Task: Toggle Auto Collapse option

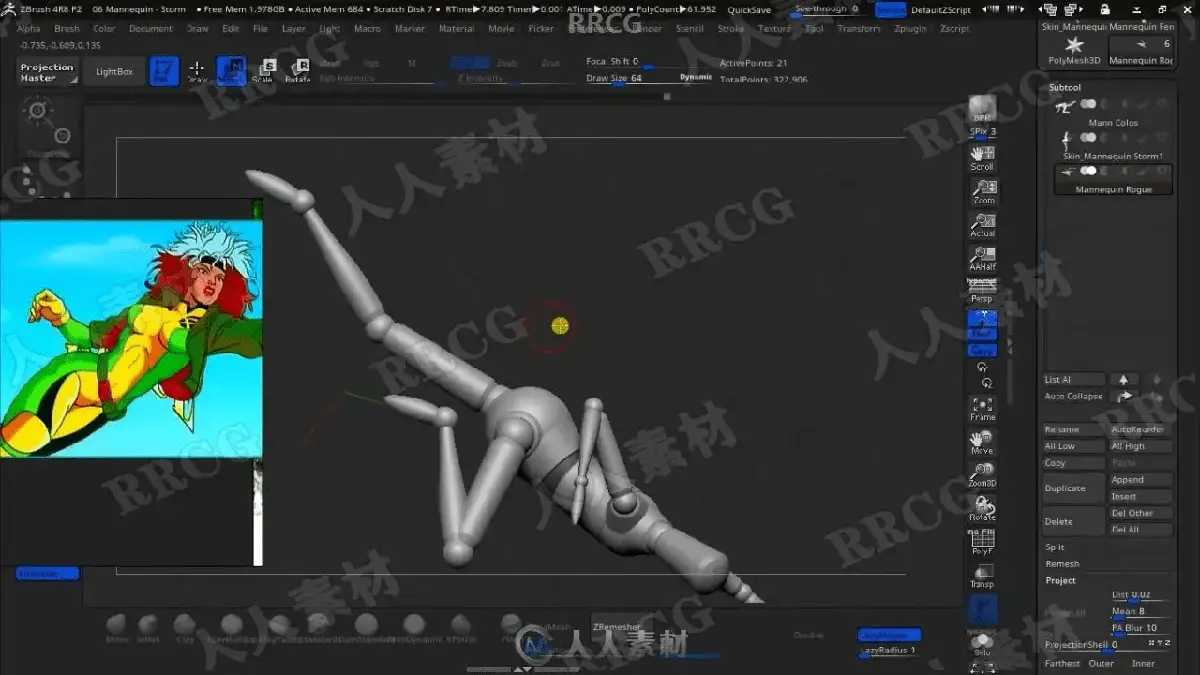Action: 1074,396
